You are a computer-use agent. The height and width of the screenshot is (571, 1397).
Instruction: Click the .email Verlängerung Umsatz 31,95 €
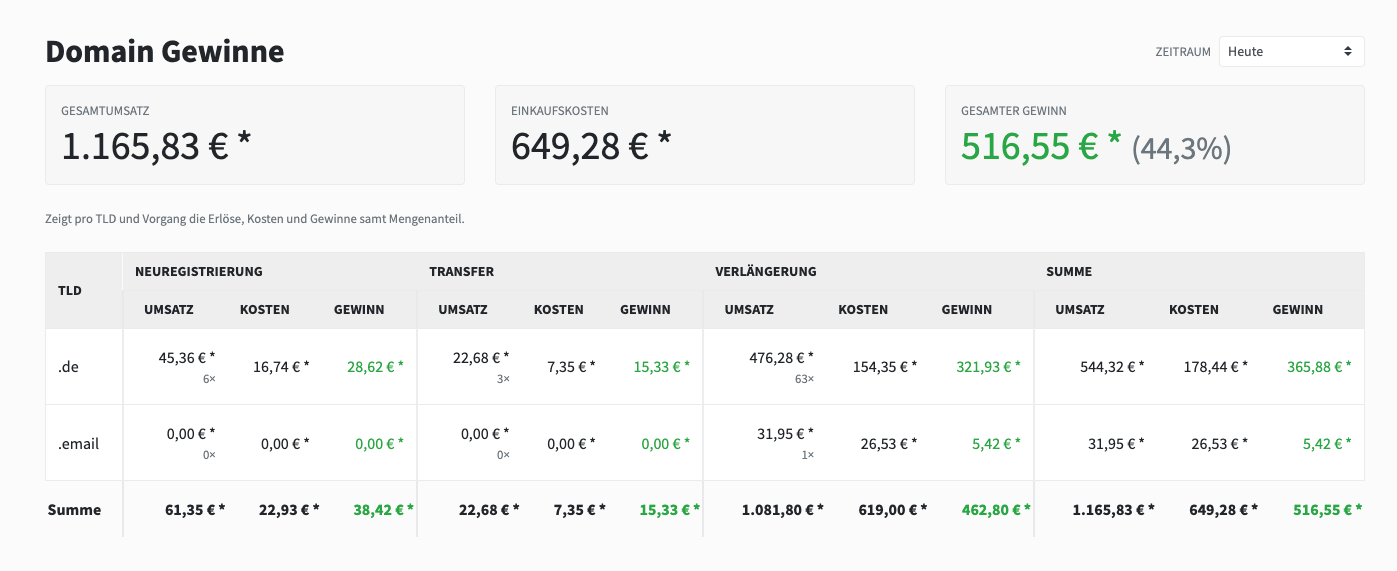point(787,433)
